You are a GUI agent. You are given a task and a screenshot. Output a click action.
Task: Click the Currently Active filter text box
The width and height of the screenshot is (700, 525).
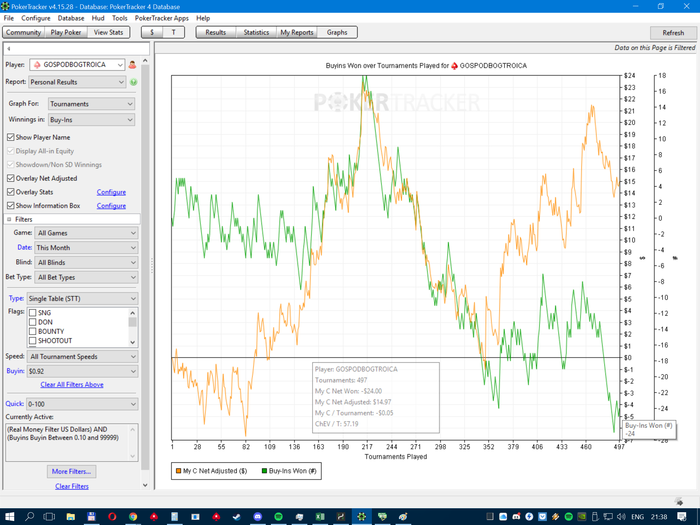pos(72,442)
